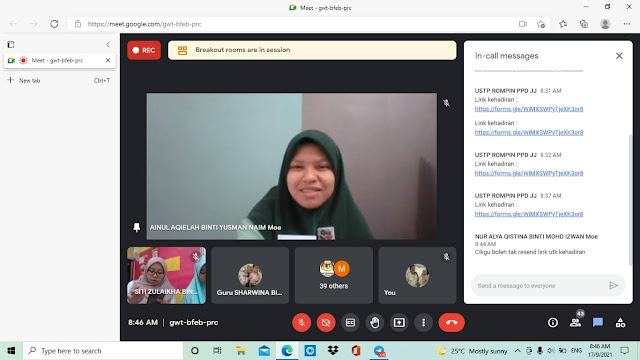640x360 pixels.
Task: Open the Office app on taskbar
Action: point(356,351)
